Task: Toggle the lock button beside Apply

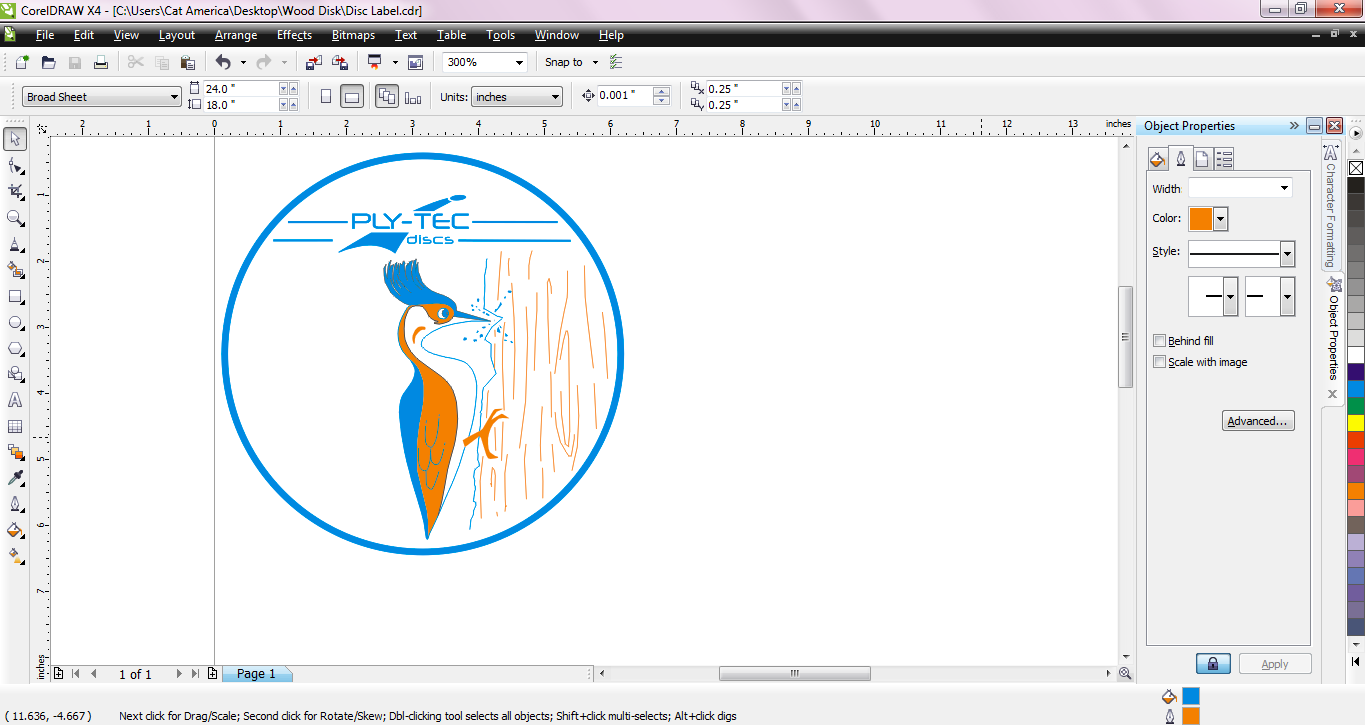Action: pos(1213,664)
